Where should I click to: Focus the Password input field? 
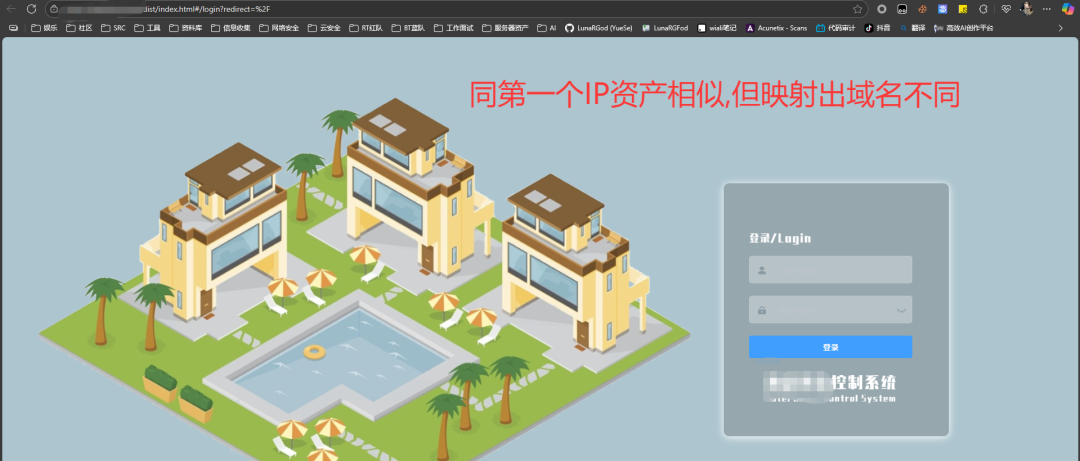coord(830,309)
